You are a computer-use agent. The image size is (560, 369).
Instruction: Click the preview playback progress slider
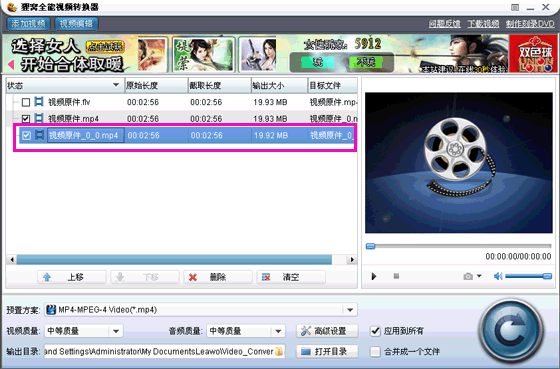[x=459, y=246]
